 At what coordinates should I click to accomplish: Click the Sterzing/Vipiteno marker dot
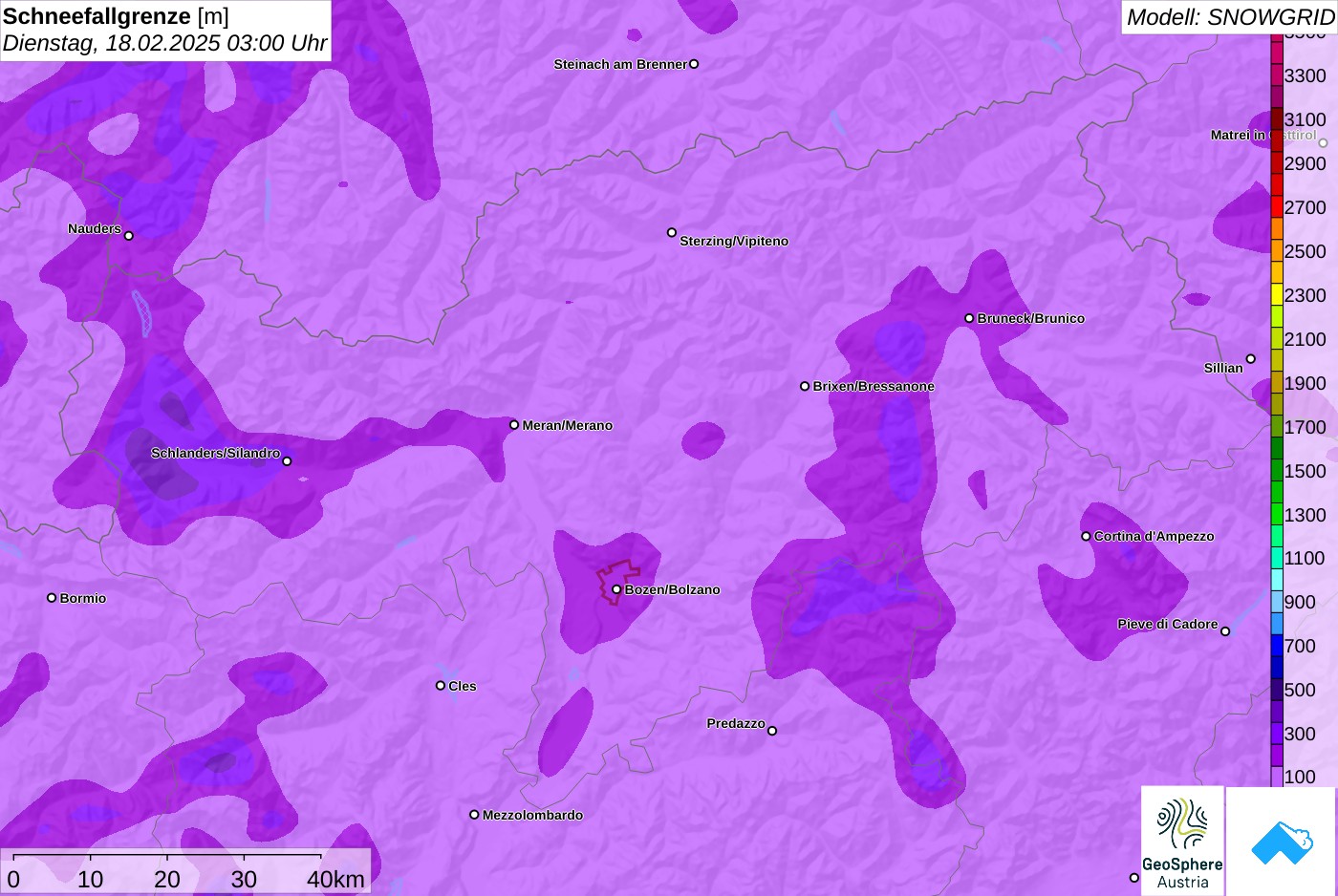click(x=672, y=232)
